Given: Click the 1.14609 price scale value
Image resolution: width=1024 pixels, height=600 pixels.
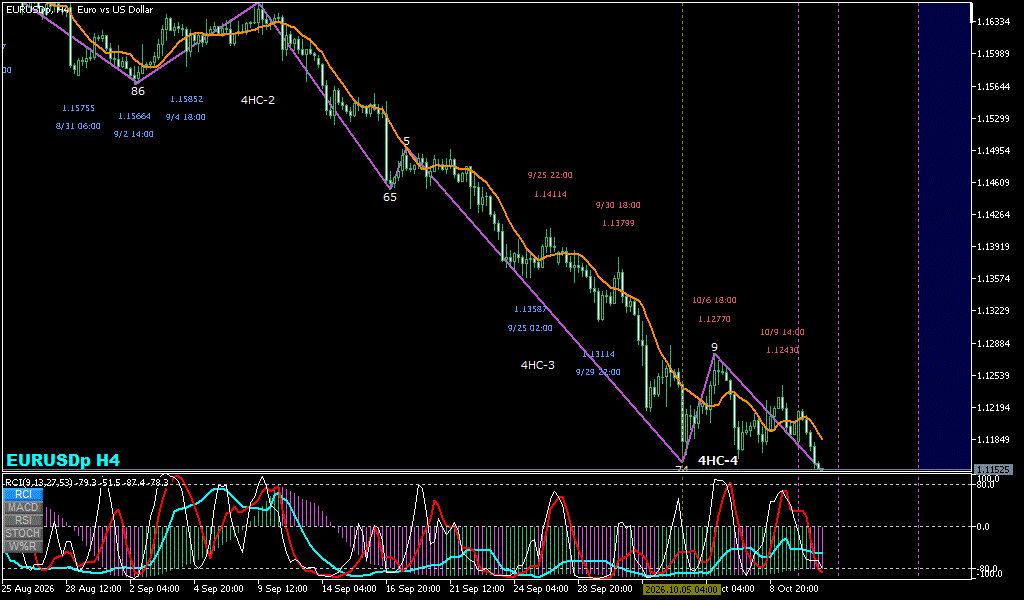Looking at the screenshot, I should pyautogui.click(x=992, y=183).
